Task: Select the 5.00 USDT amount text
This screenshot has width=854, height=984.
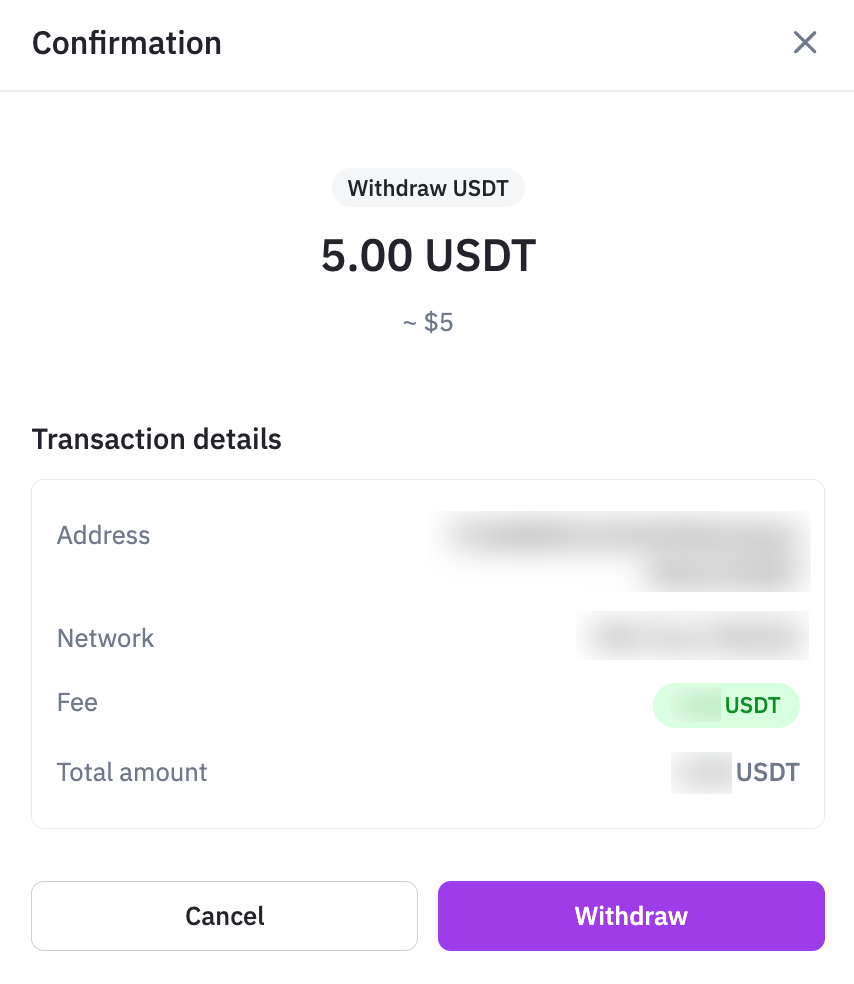Action: pyautogui.click(x=428, y=256)
